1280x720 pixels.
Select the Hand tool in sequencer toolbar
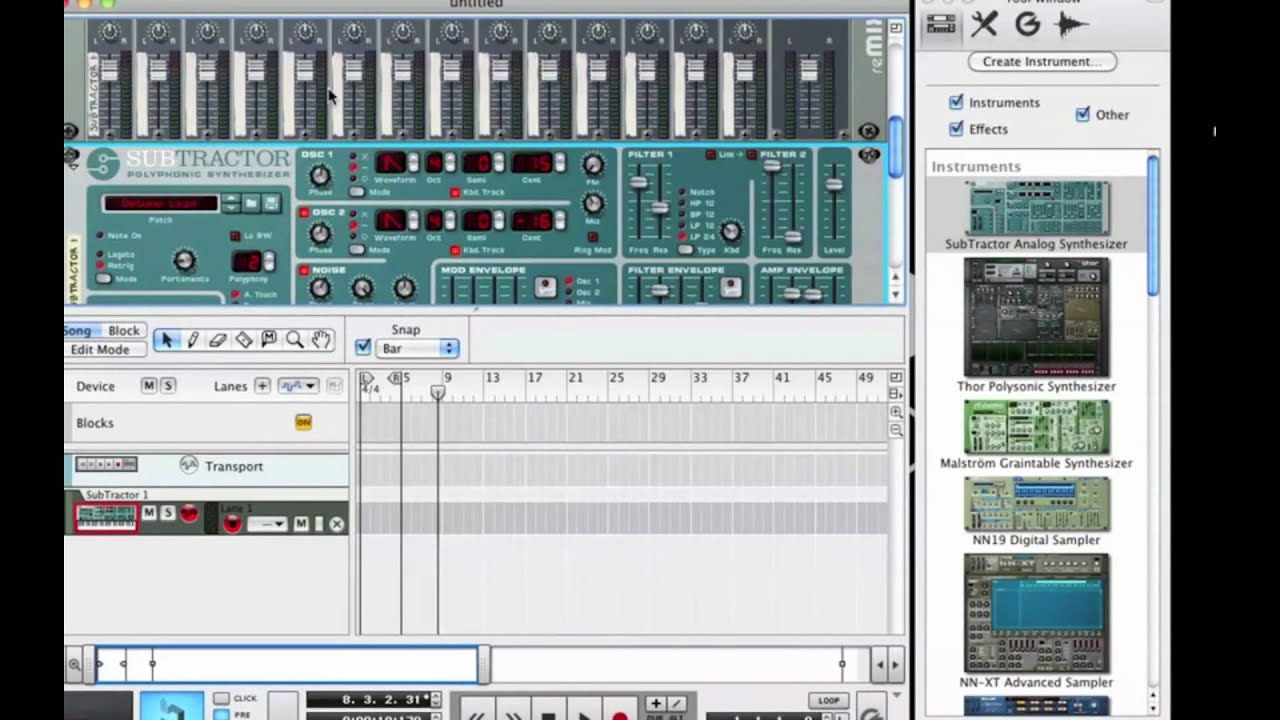click(x=321, y=340)
